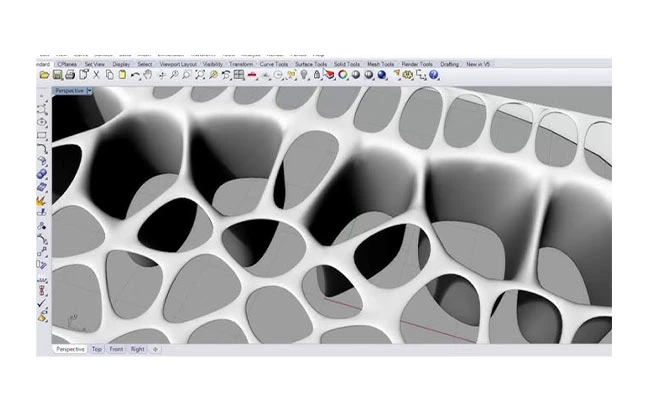Image resolution: width=650 pixels, height=409 pixels.
Task: Select the blue solid cylinder tool
Action: pos(42,174)
